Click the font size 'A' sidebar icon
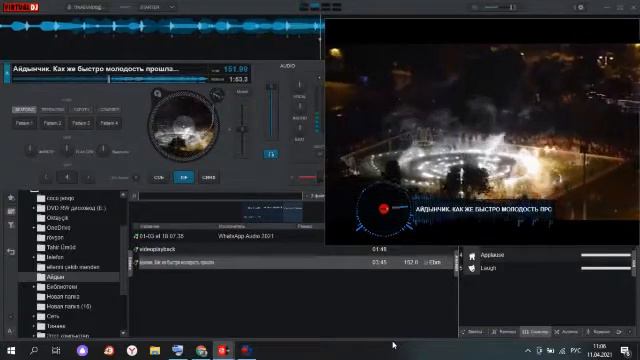Viewport: 640px width, 360px height. point(10,331)
